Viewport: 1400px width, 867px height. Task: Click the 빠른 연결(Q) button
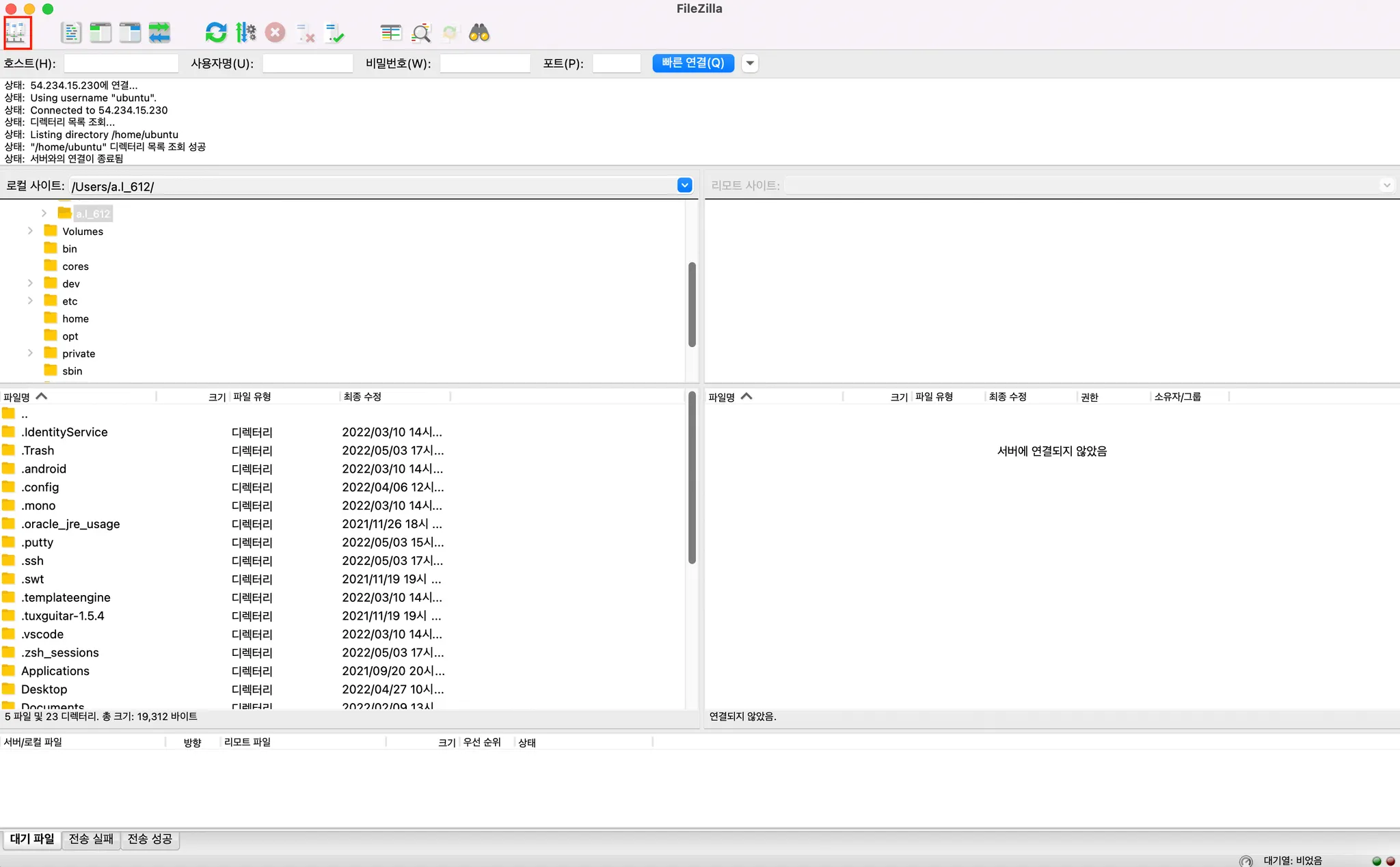click(692, 63)
